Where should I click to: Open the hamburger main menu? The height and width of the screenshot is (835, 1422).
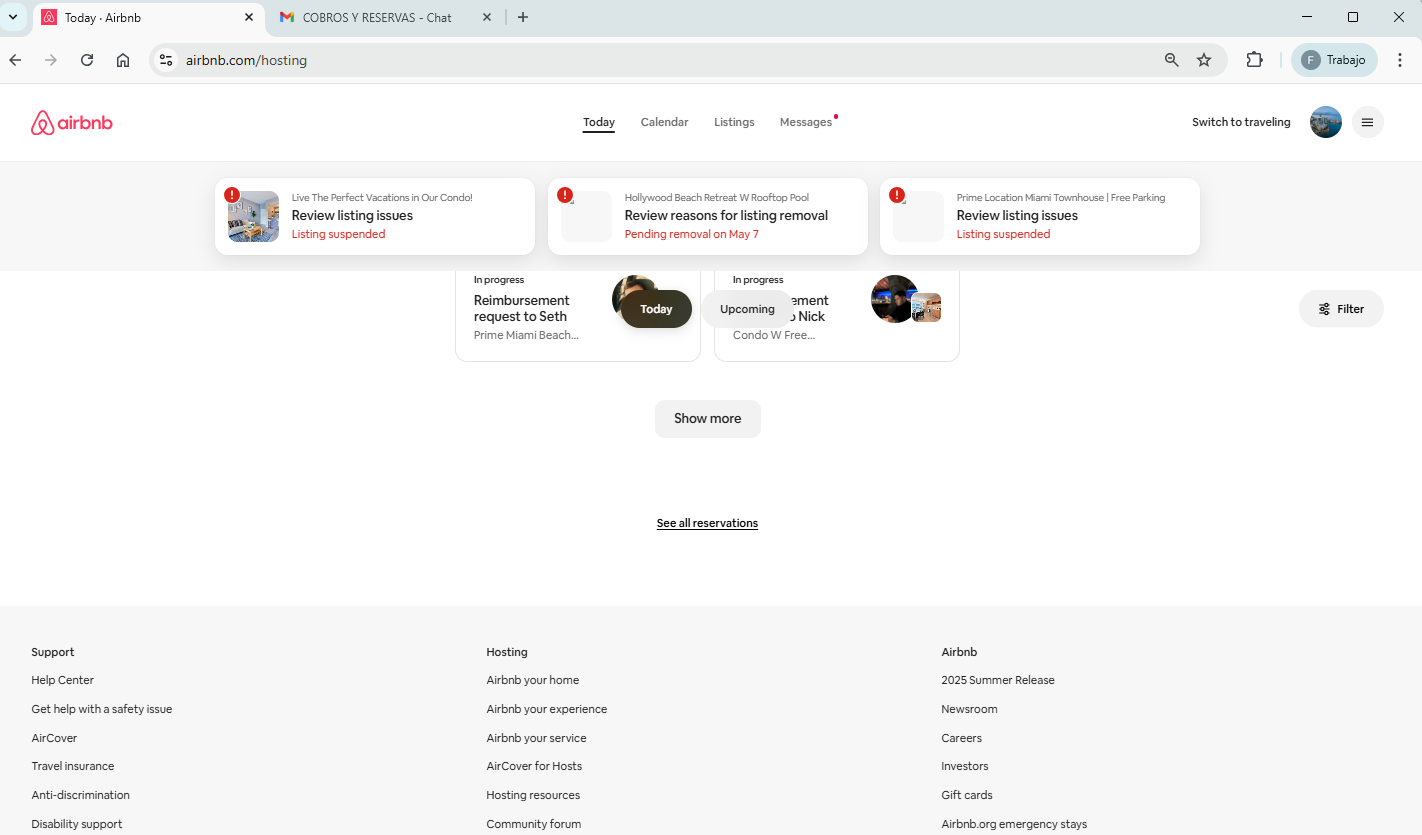click(1367, 122)
